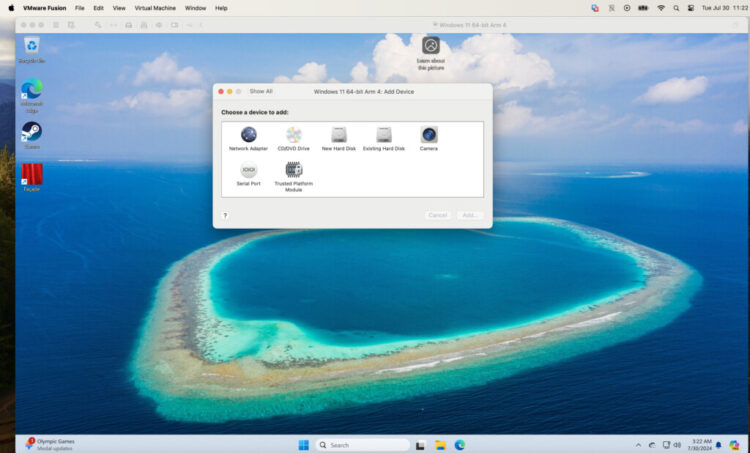Image resolution: width=750 pixels, height=453 pixels.
Task: Select the Trusted Platform Module device
Action: [293, 171]
